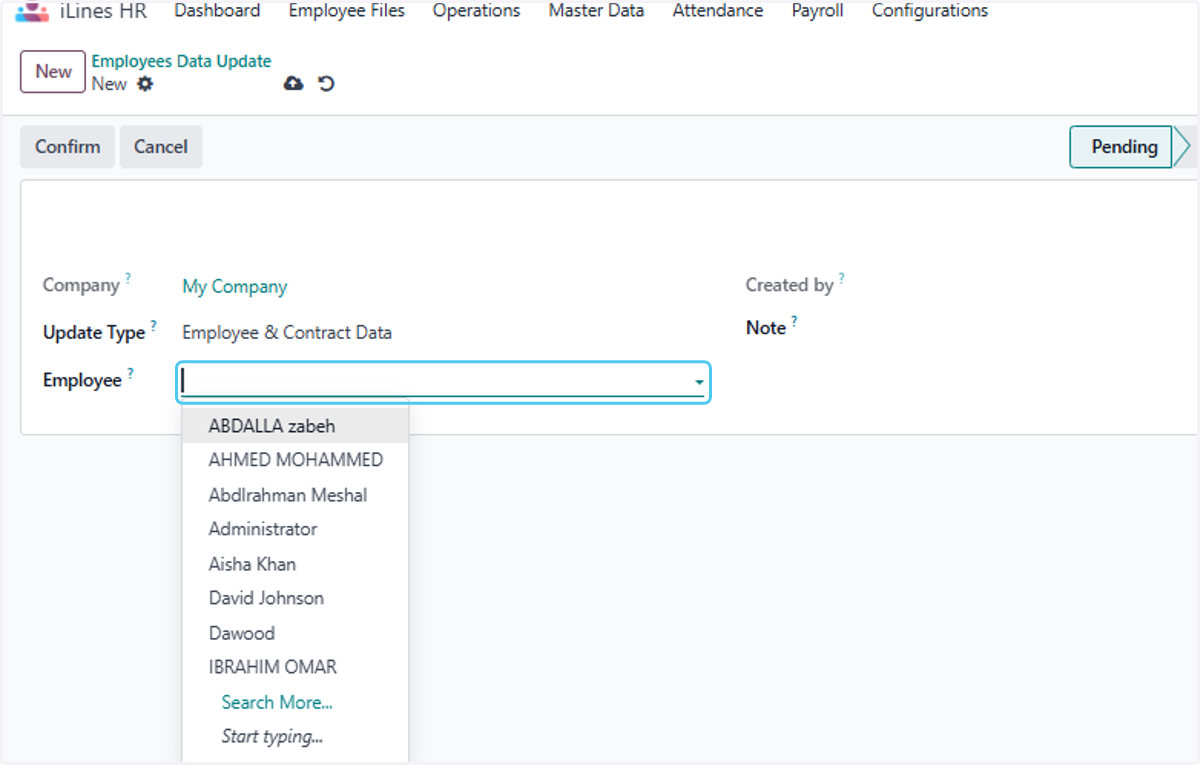Image resolution: width=1200 pixels, height=765 pixels.
Task: Pick Aisha Khan in the dropdown
Action: tap(295, 564)
